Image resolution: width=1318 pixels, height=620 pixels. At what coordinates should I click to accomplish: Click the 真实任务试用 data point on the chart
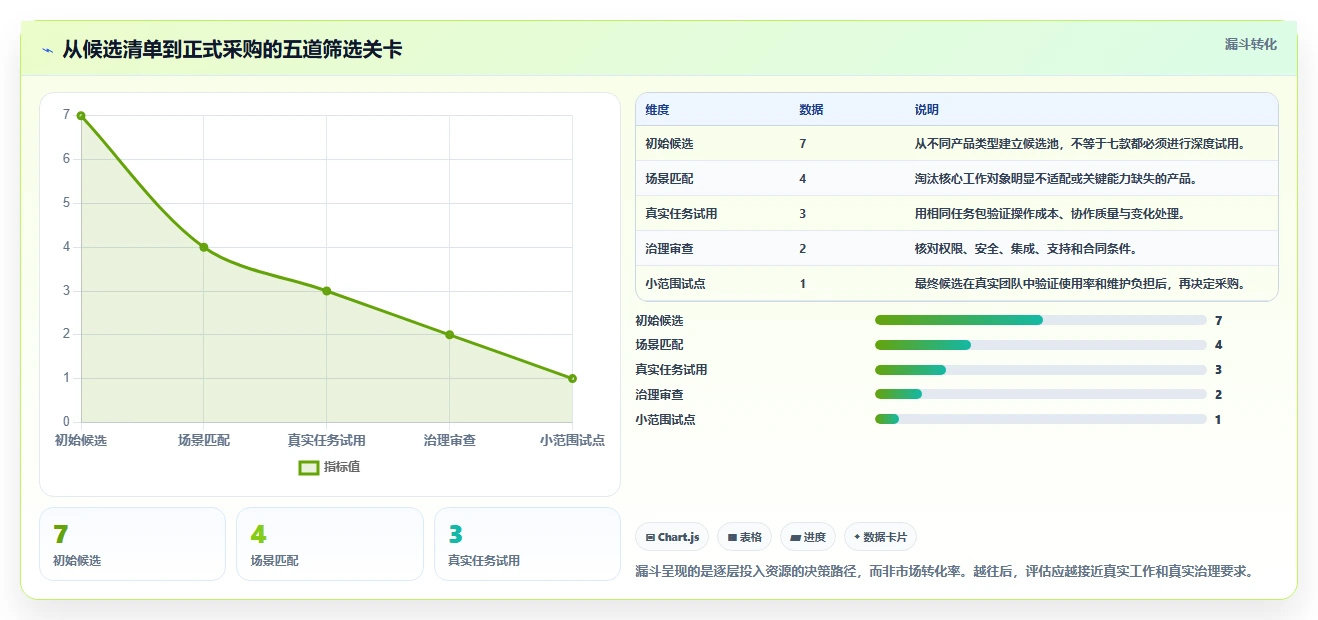tap(327, 291)
